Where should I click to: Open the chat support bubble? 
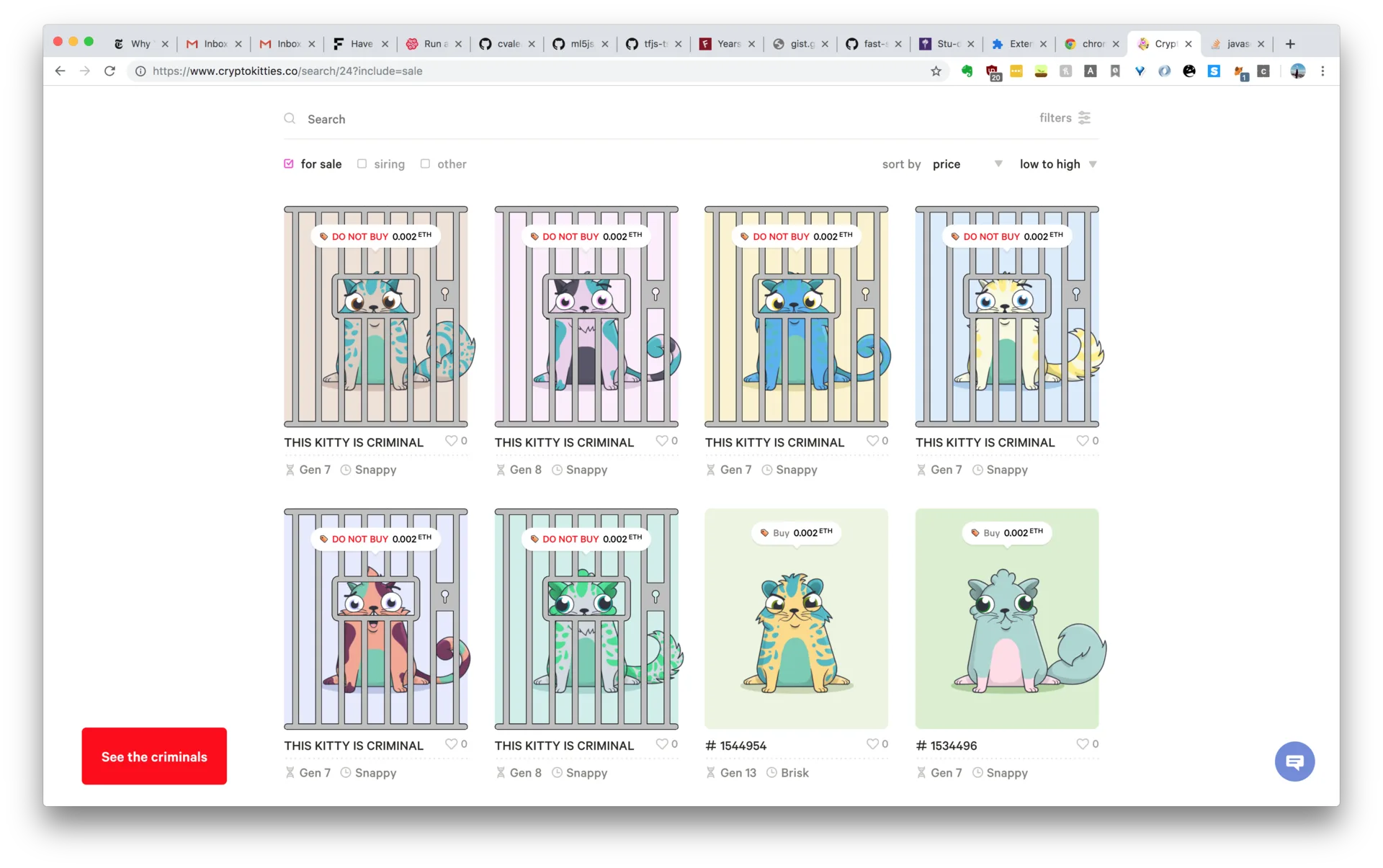click(x=1294, y=761)
